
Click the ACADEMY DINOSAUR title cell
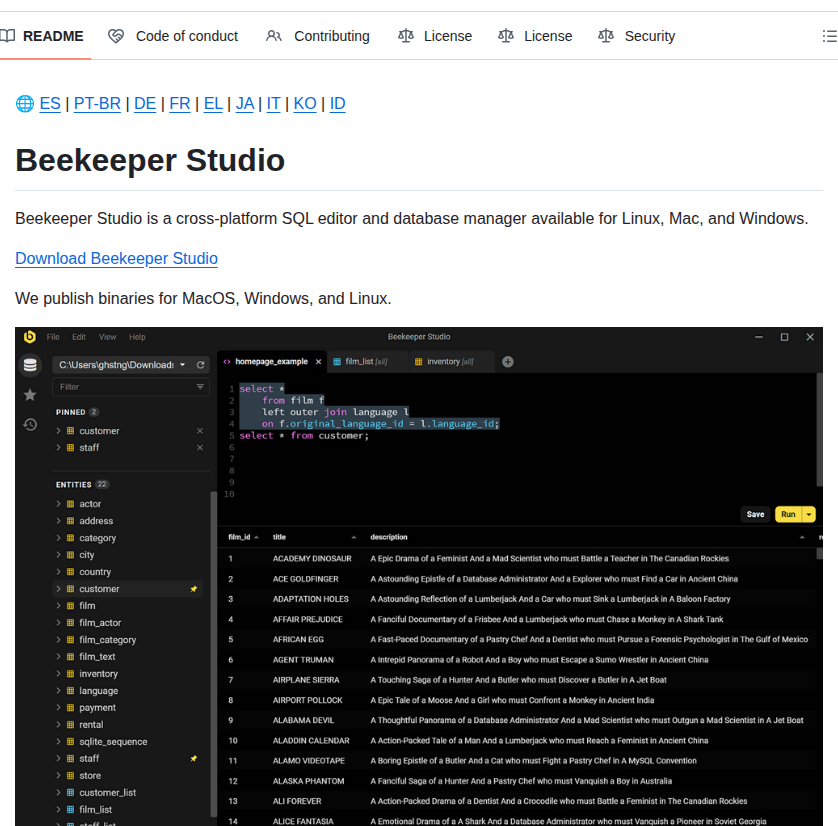[x=312, y=558]
